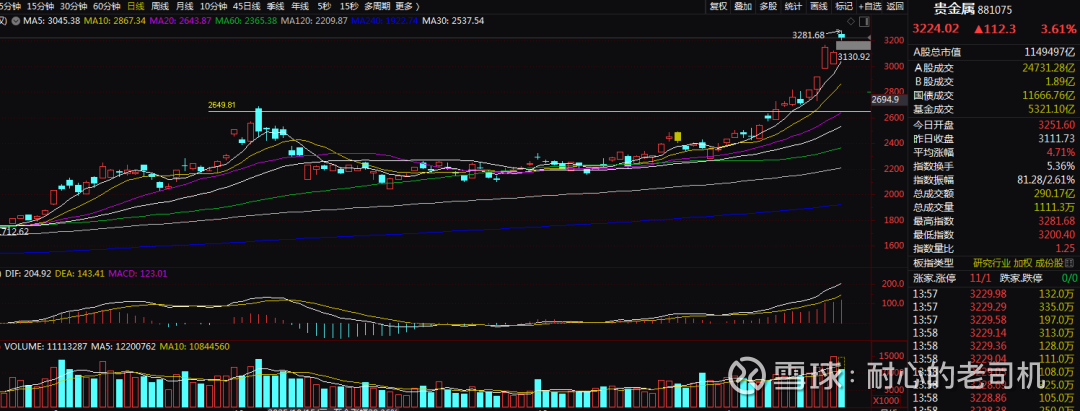This screenshot has height=411, width=1080.
Task: Click the X1000 volume scale label
Action: (x=884, y=401)
